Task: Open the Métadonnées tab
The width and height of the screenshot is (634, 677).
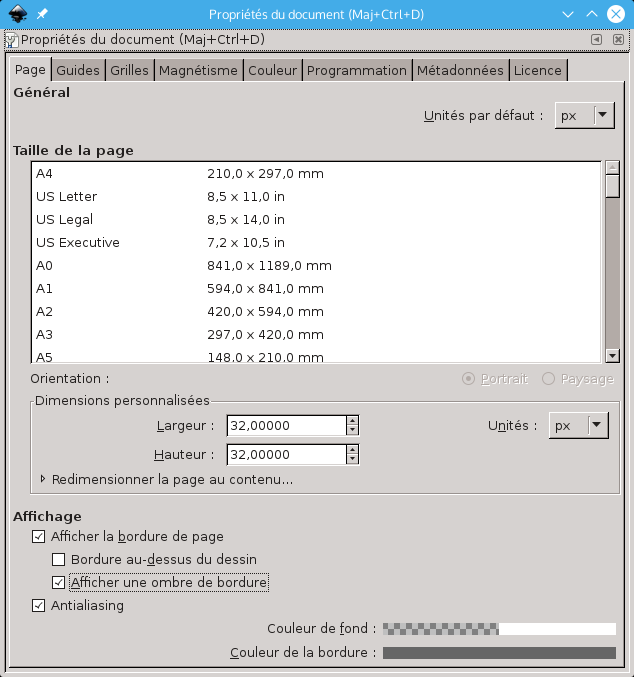Action: click(459, 70)
